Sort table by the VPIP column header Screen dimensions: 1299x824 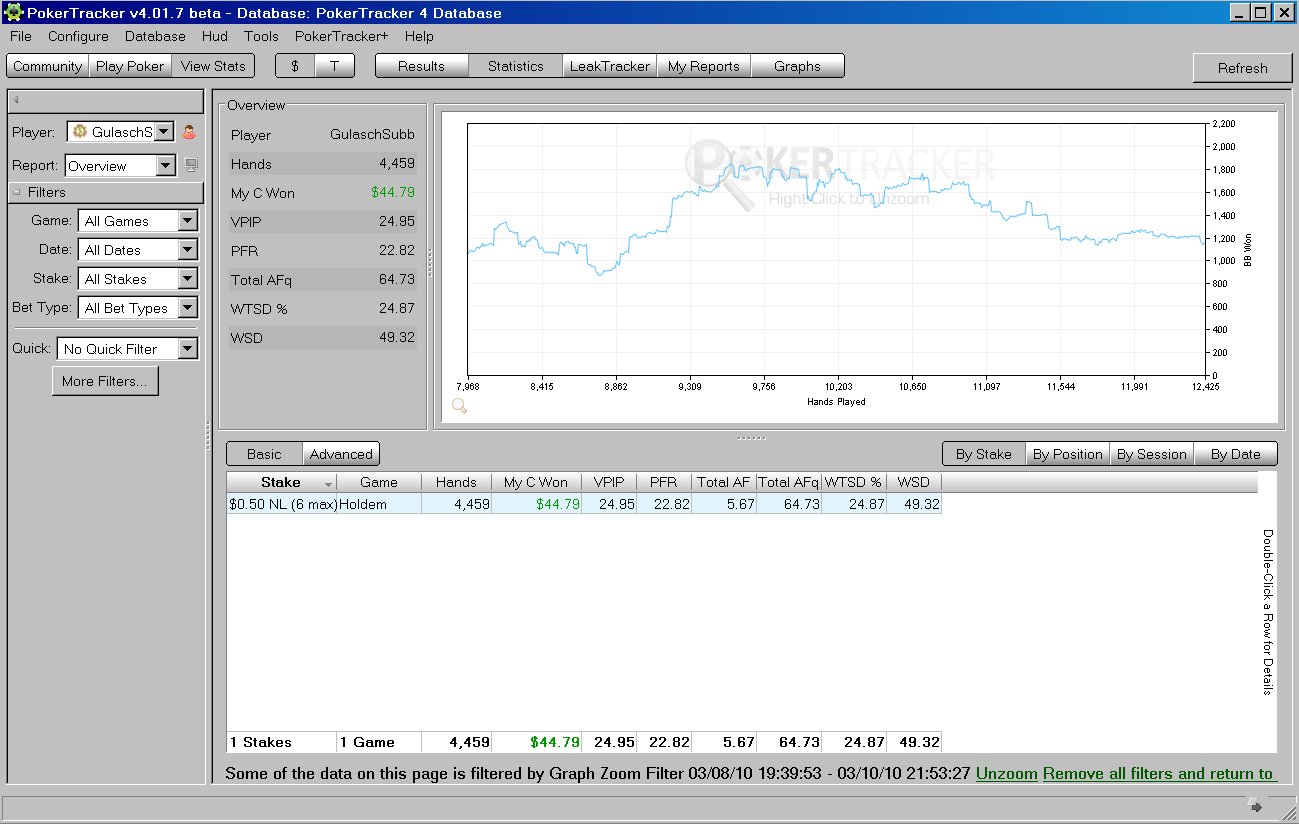pyautogui.click(x=609, y=482)
